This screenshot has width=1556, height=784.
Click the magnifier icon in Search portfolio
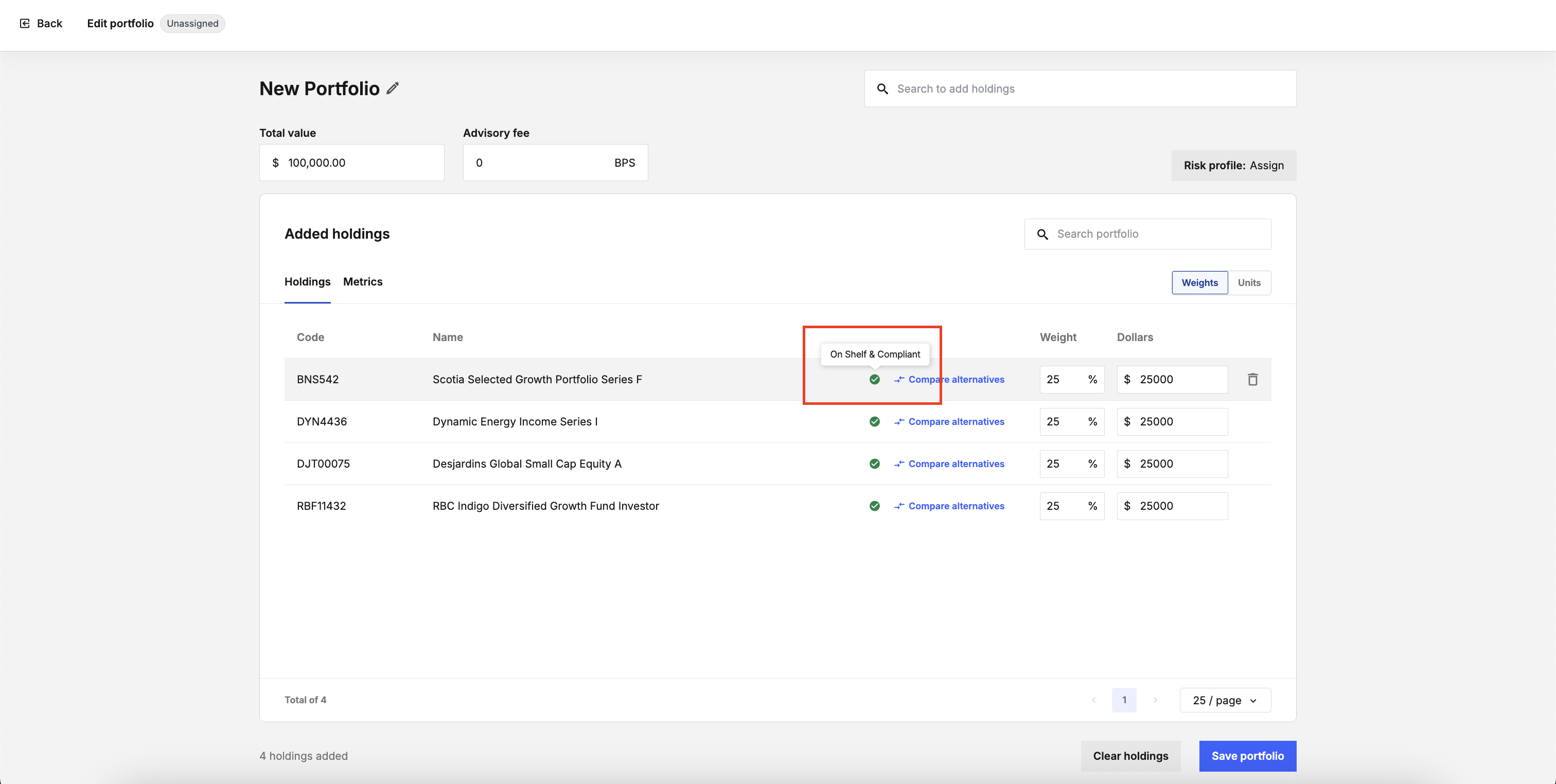tap(1042, 235)
